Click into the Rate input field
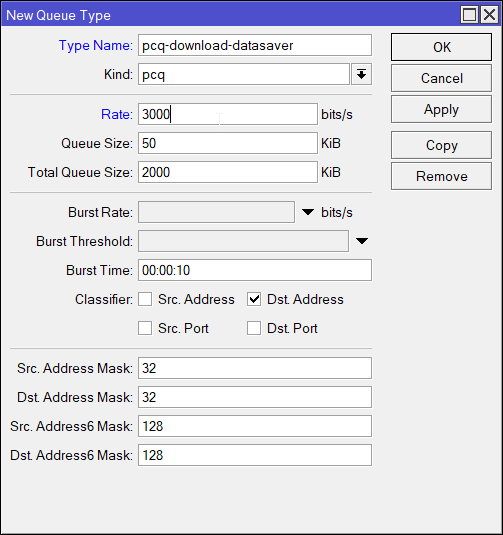 [x=228, y=114]
